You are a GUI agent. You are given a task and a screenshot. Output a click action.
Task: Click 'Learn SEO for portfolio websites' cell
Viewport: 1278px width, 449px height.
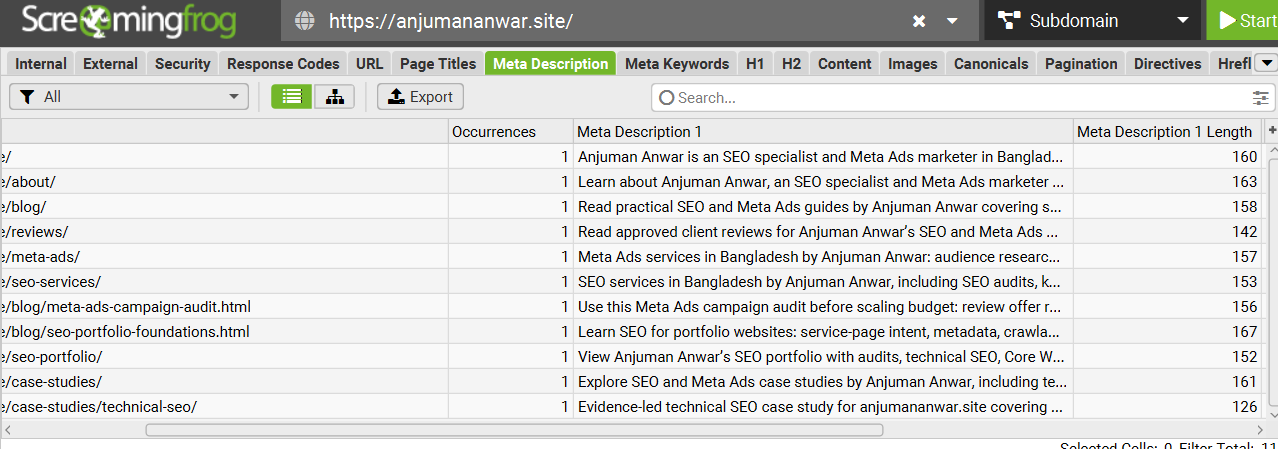[x=823, y=332]
